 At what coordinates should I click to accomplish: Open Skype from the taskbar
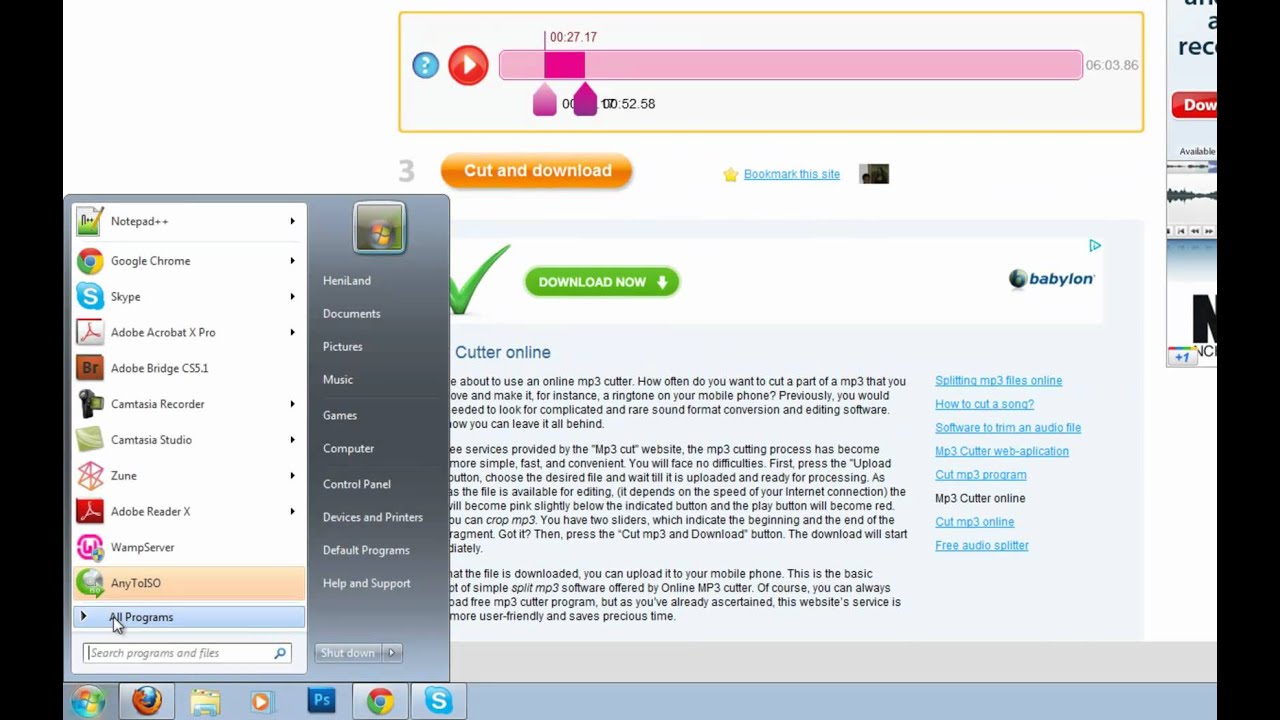pos(438,701)
